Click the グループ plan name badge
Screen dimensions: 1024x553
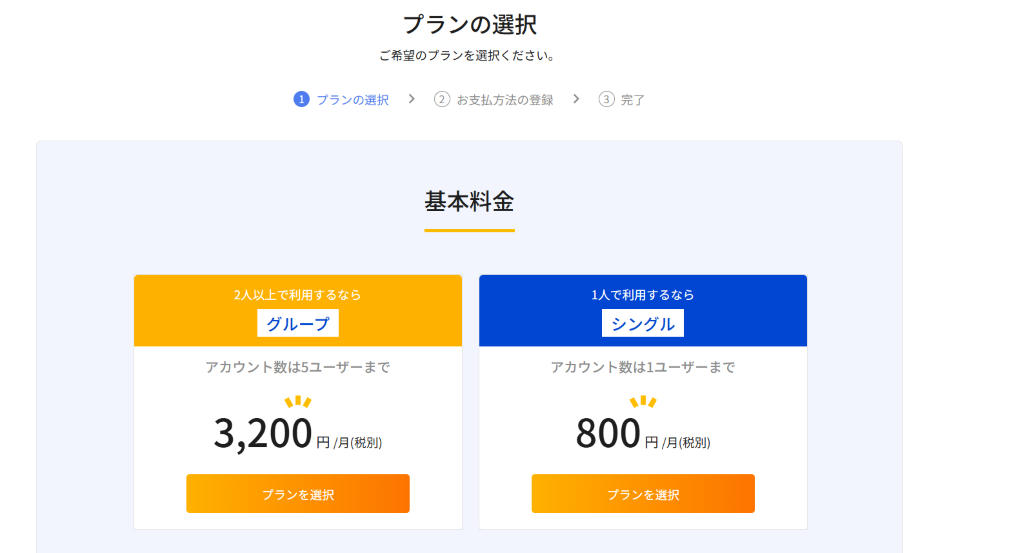pyautogui.click(x=298, y=324)
